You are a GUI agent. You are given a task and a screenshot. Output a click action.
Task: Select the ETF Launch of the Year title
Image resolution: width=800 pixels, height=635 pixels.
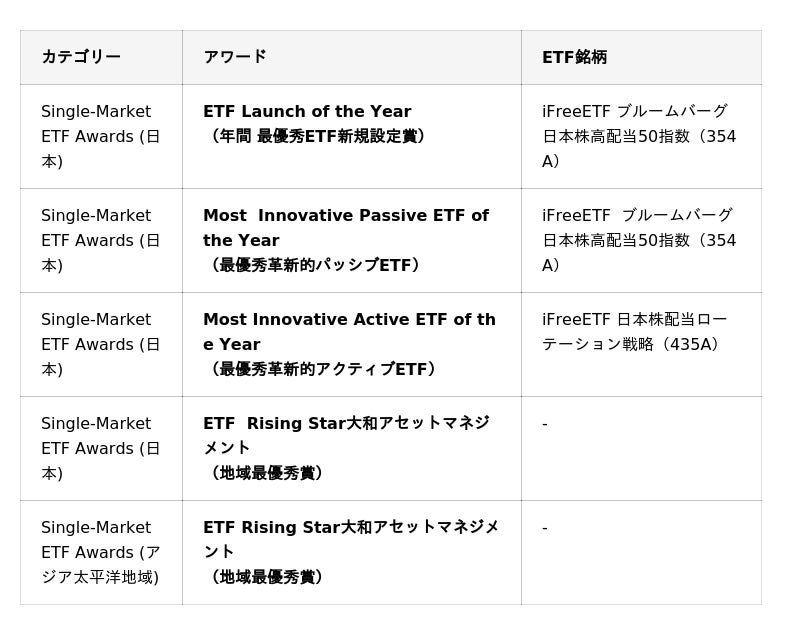coord(307,112)
